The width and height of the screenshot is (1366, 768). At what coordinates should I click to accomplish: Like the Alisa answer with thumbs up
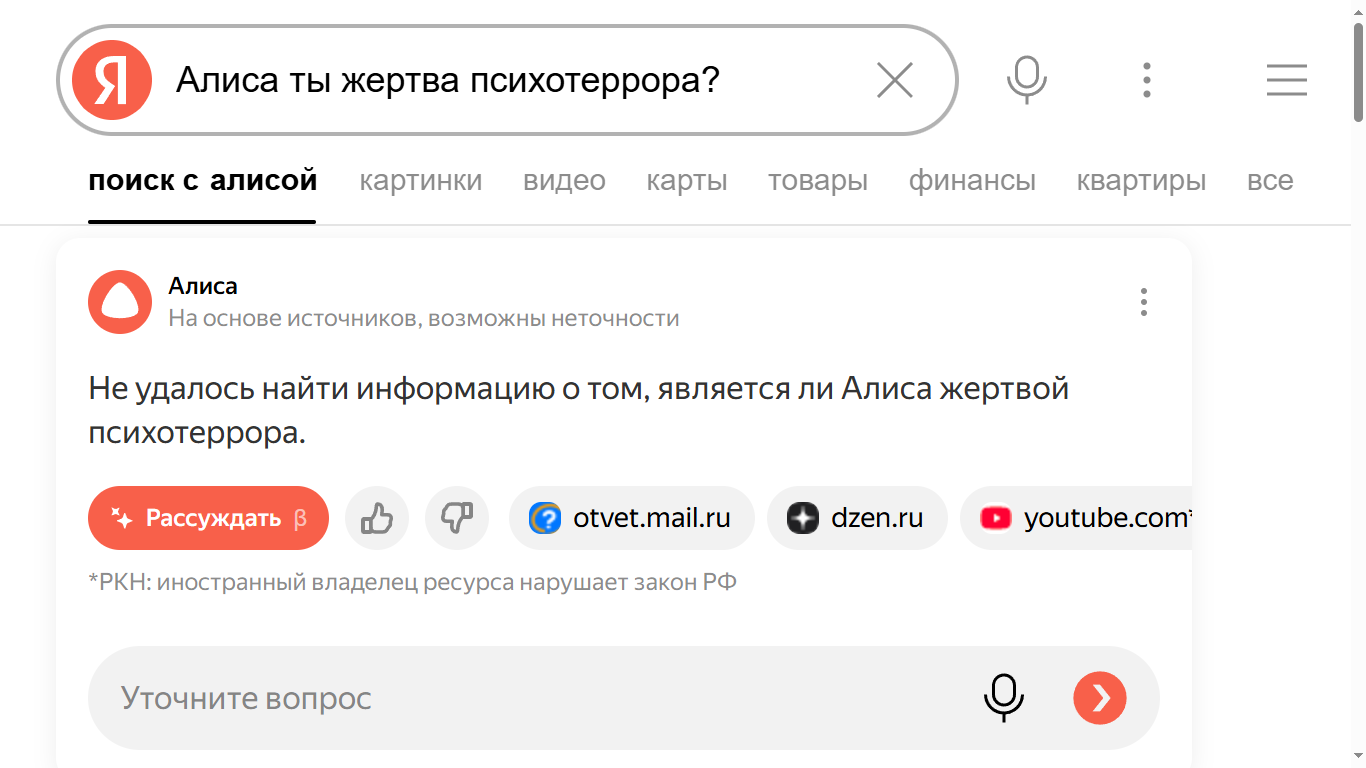point(377,518)
